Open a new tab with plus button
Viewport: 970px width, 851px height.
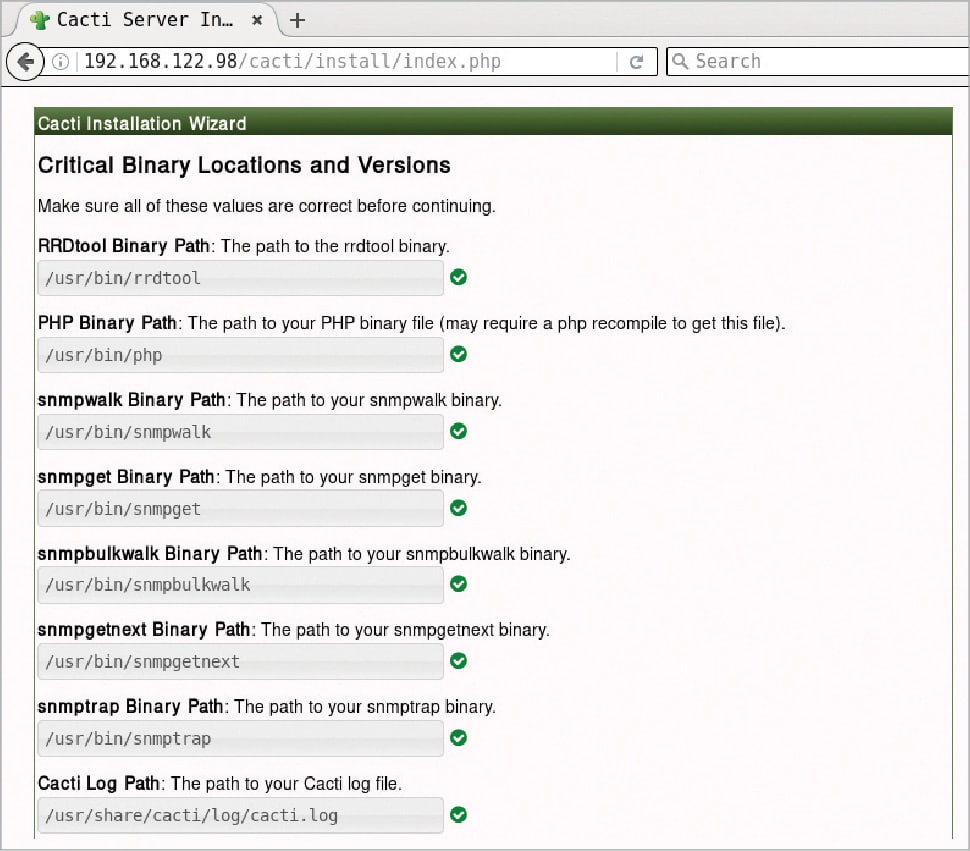[297, 20]
